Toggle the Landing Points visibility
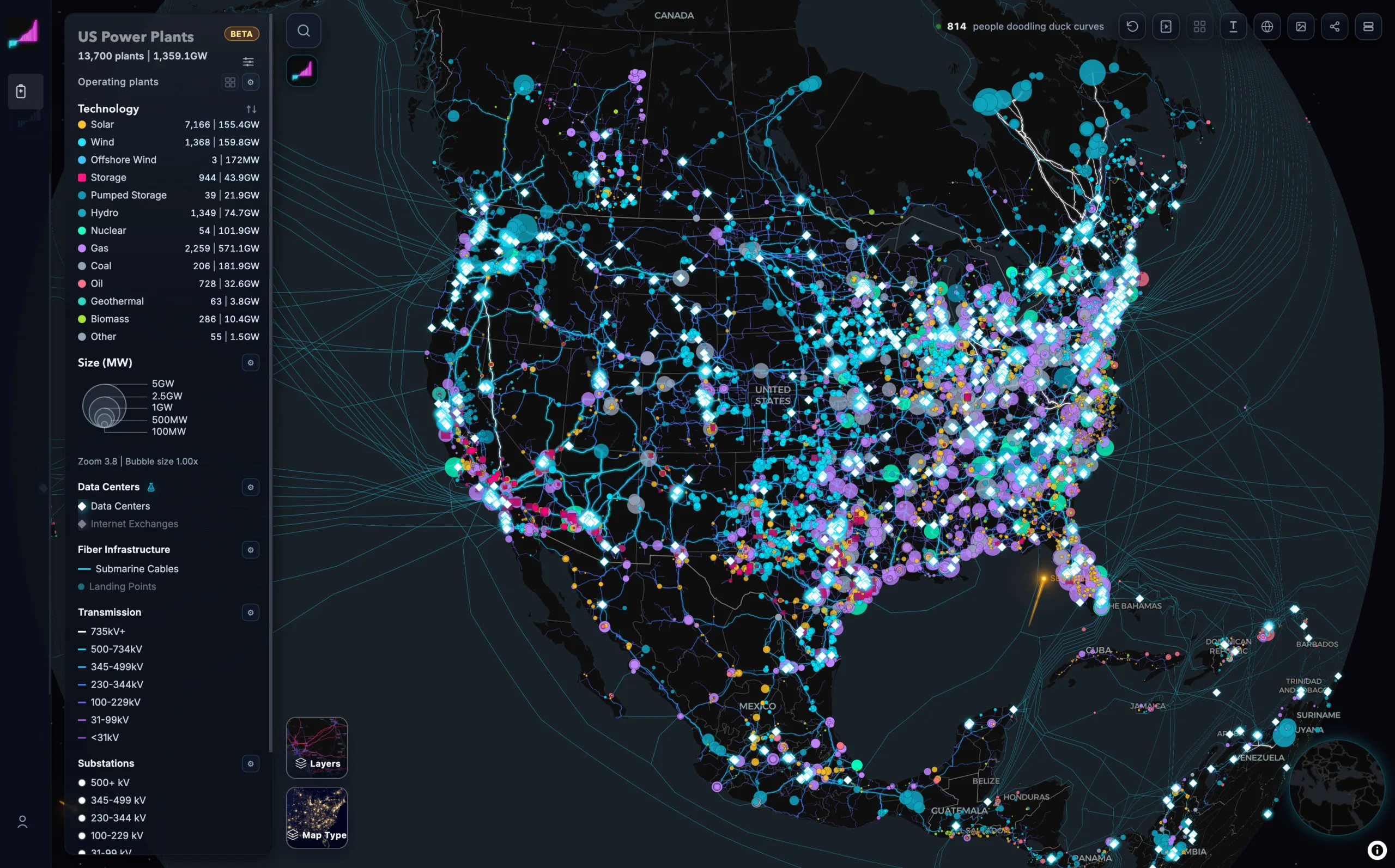Image resolution: width=1395 pixels, height=868 pixels. 123,586
